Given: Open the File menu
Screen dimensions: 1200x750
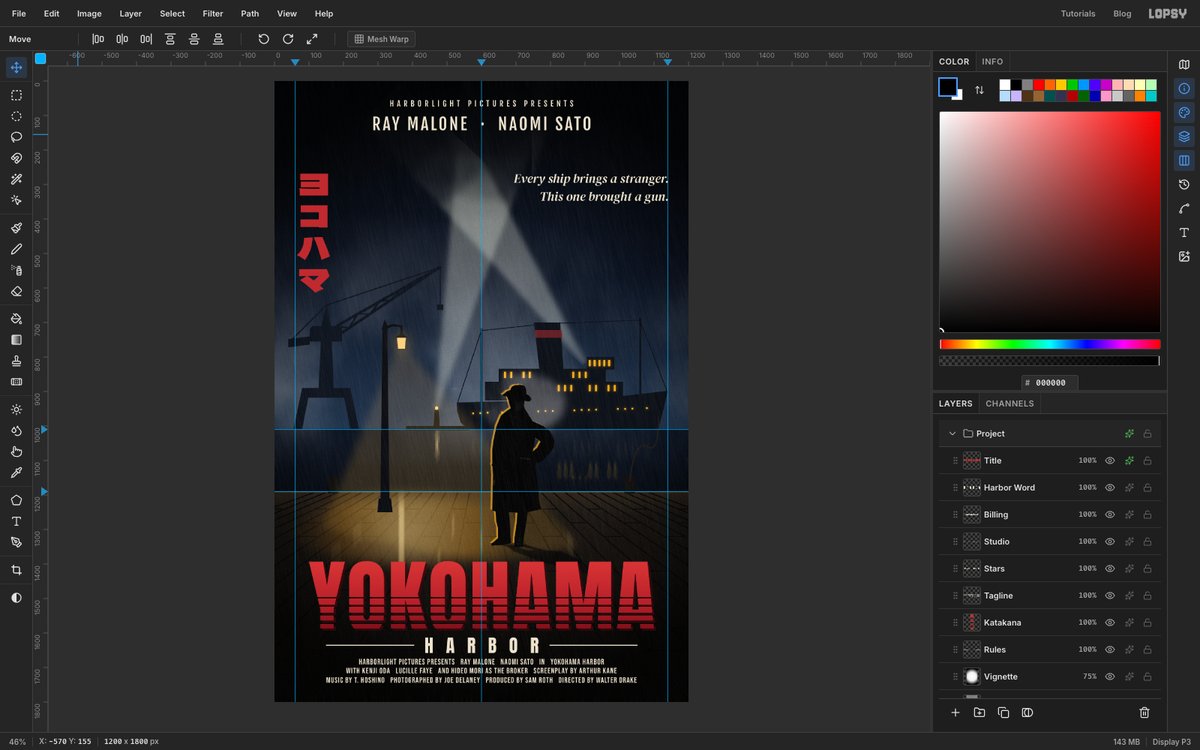Looking at the screenshot, I should click(19, 14).
